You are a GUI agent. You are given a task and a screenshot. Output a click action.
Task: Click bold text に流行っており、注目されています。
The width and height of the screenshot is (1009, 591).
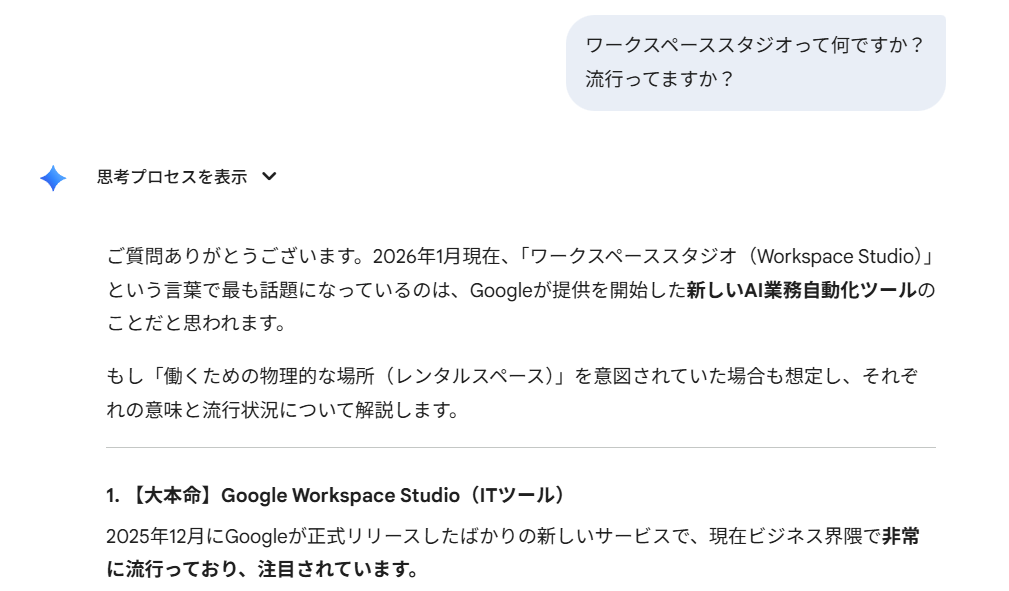click(262, 570)
